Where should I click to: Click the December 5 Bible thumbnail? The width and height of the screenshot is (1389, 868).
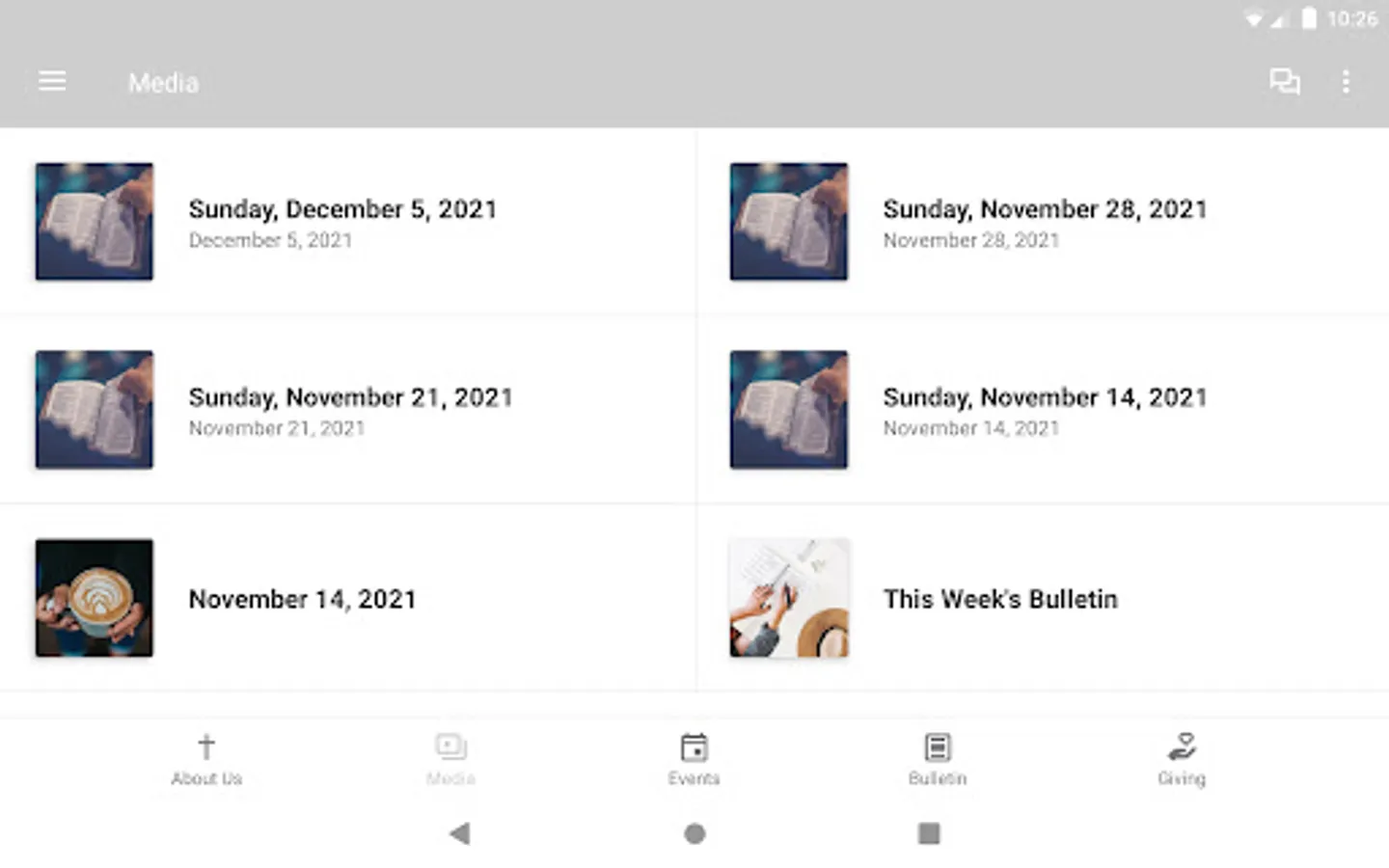(95, 222)
